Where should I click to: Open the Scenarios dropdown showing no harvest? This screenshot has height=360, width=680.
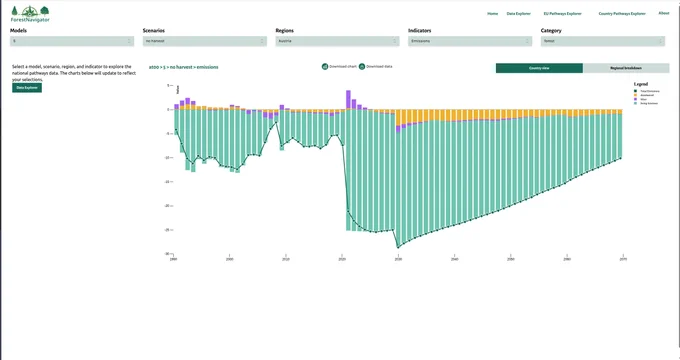pyautogui.click(x=205, y=41)
